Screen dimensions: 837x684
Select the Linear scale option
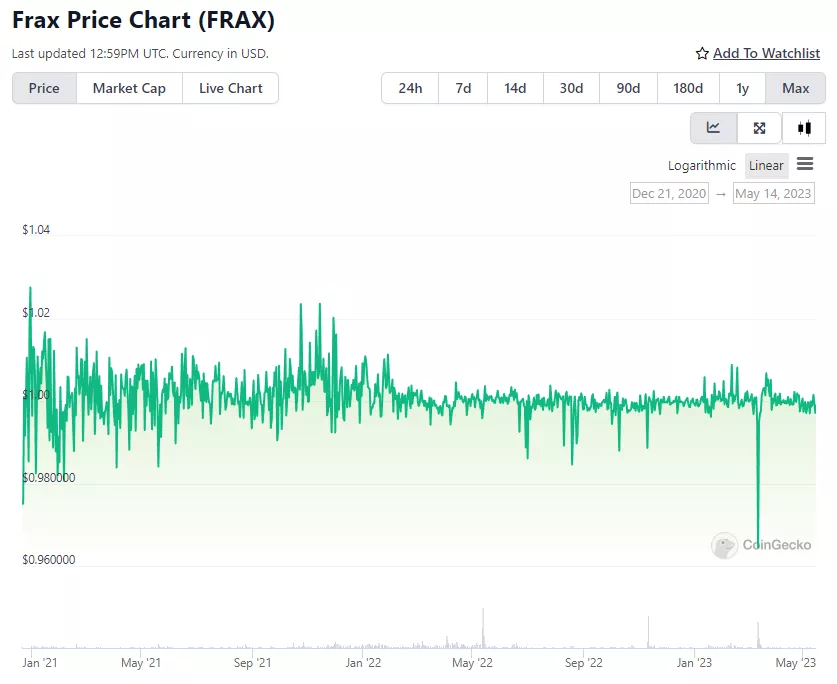[x=766, y=165]
